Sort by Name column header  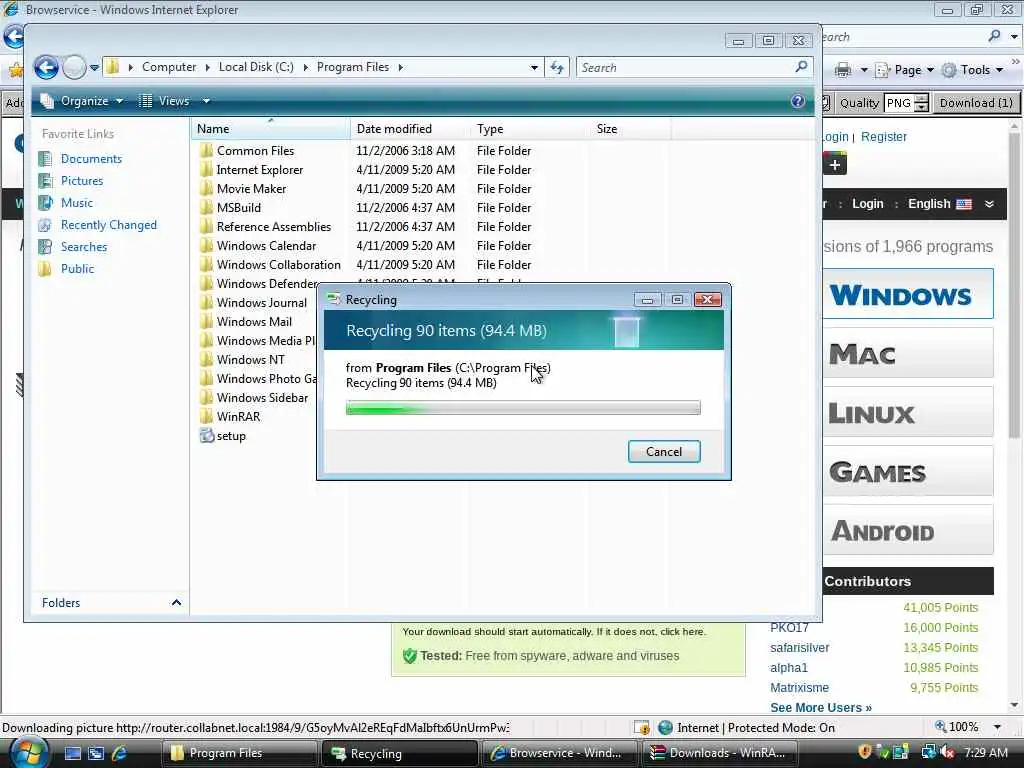tap(270, 129)
